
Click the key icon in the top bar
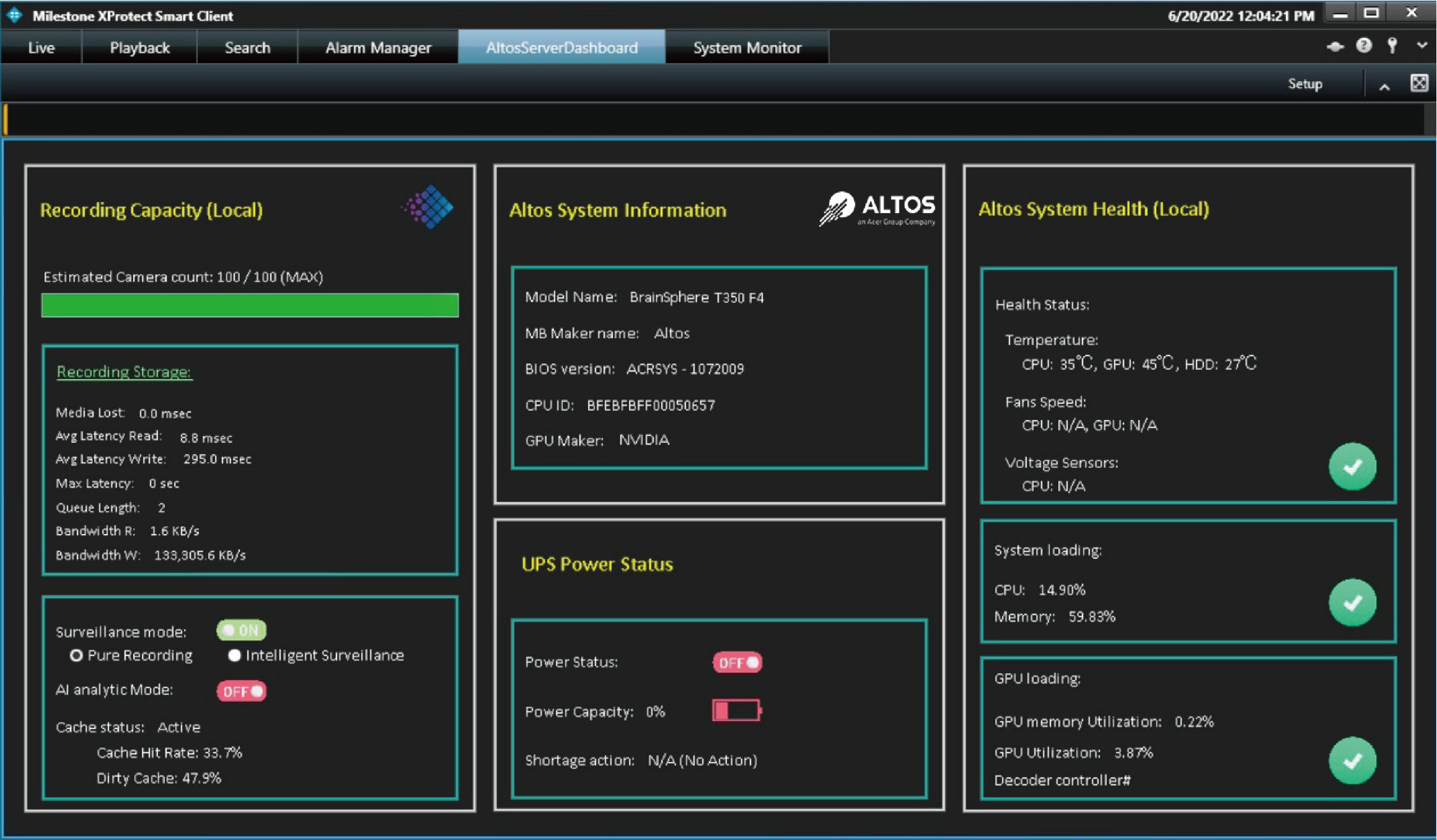point(1392,45)
